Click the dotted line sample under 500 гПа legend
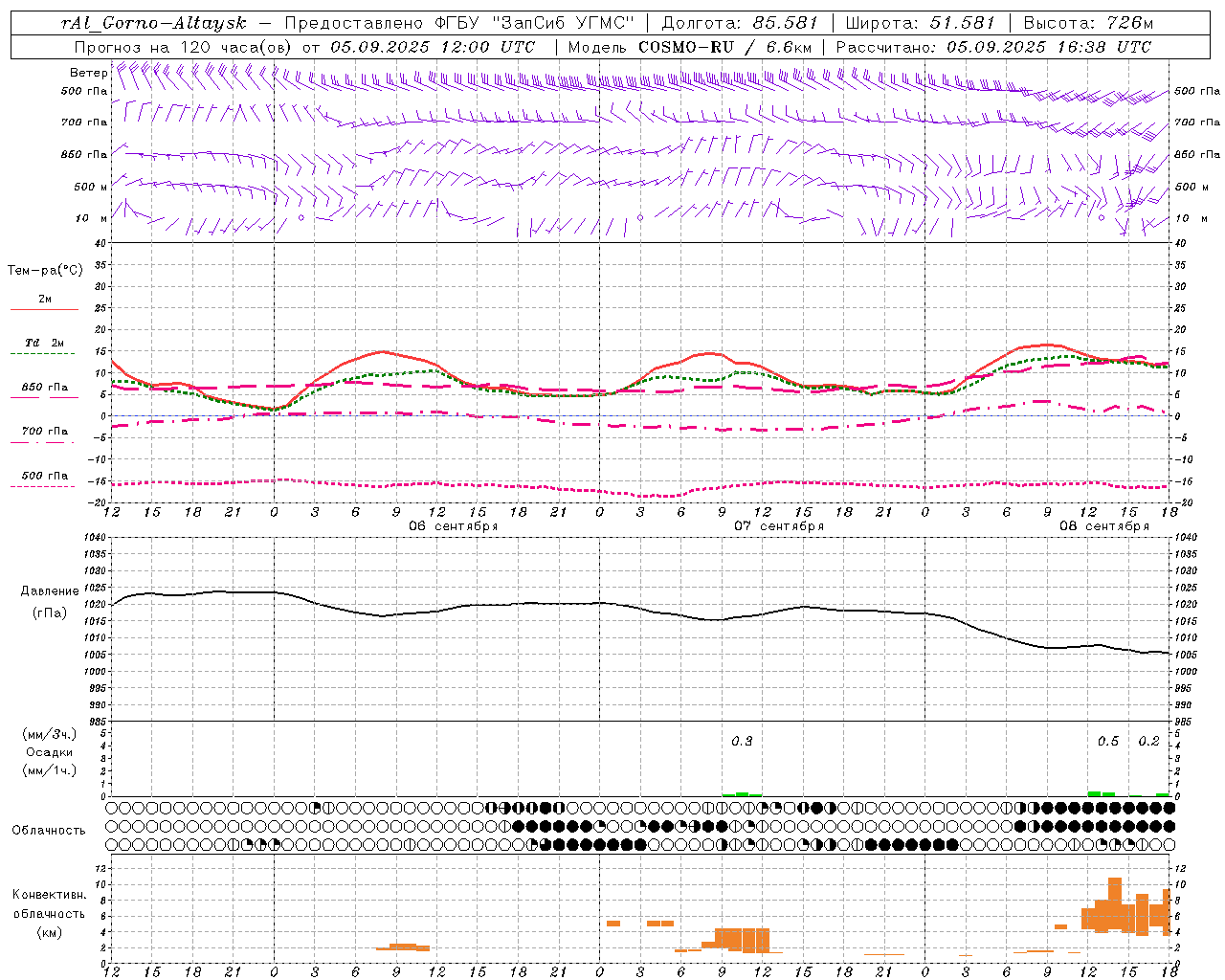The height and width of the screenshot is (980, 1225). 43,487
